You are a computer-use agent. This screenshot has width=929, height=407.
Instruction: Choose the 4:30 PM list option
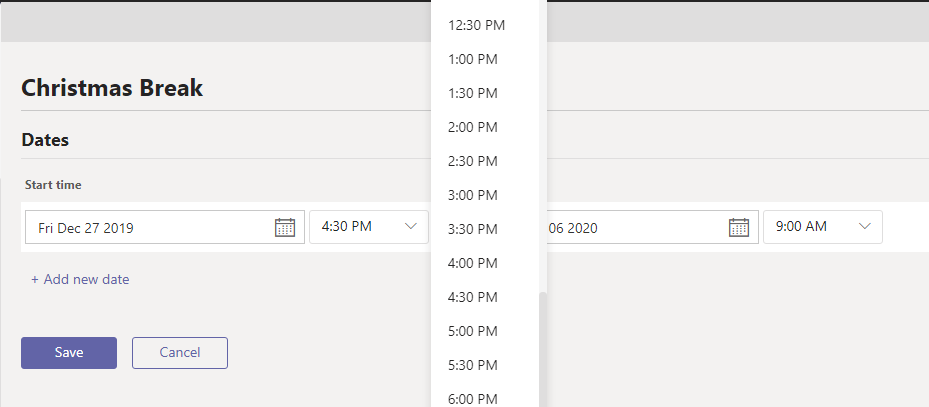[x=473, y=297]
